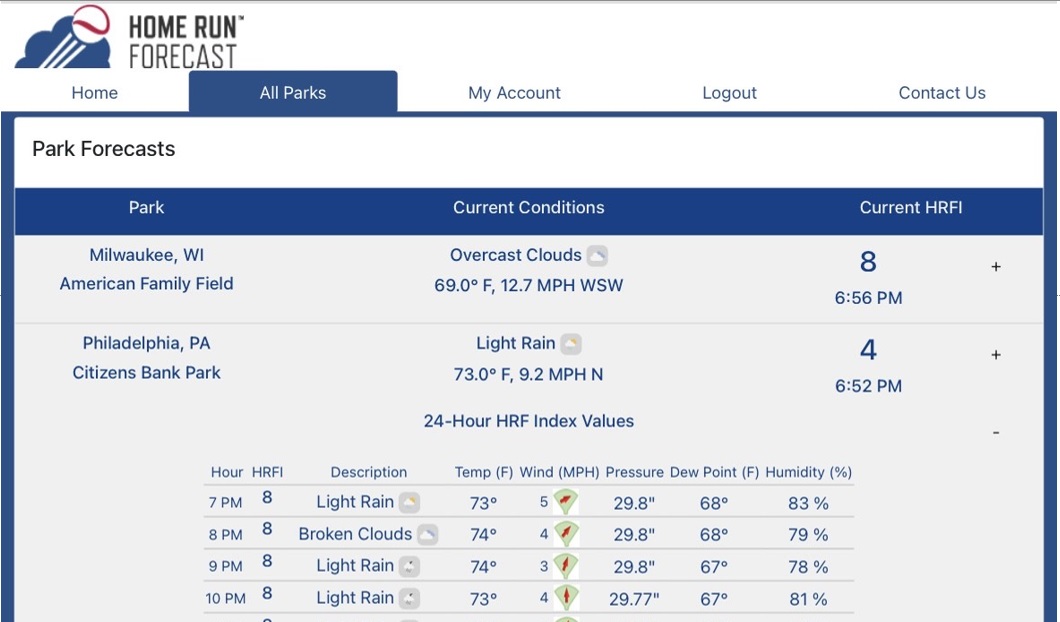The image size is (1060, 622).
Task: Click the 9 PM wind direction icon
Action: coord(566,566)
